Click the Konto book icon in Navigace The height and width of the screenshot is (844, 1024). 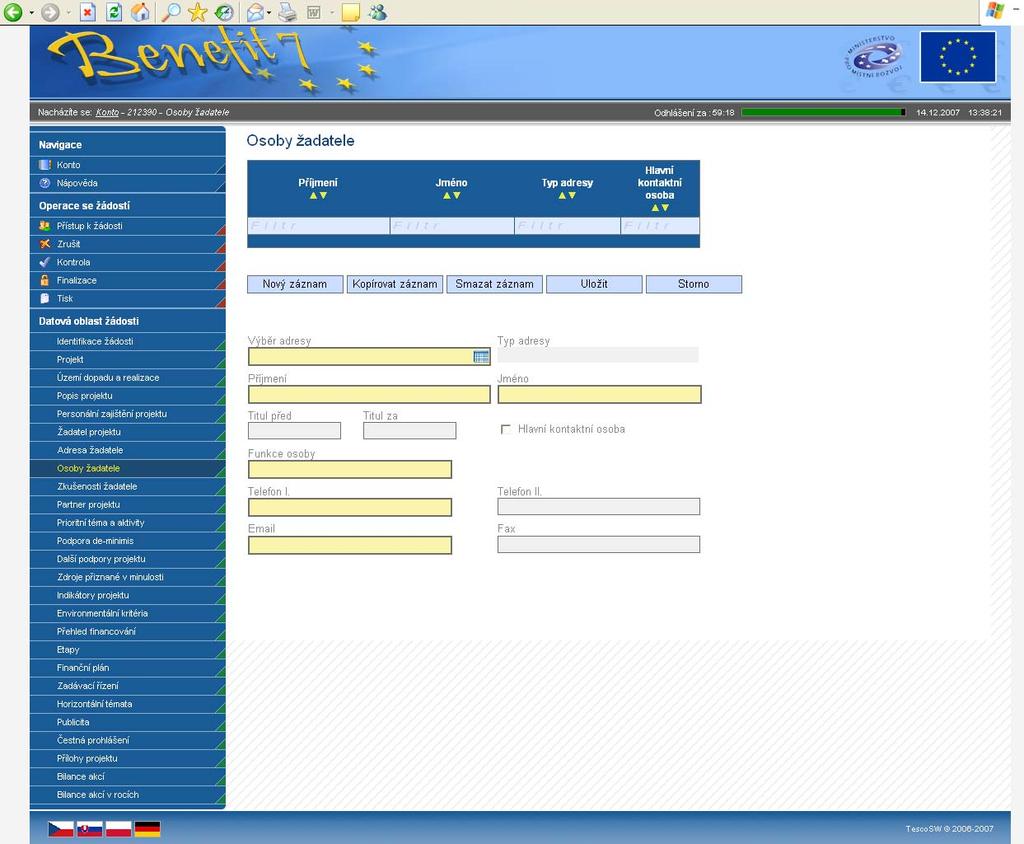pos(45,165)
